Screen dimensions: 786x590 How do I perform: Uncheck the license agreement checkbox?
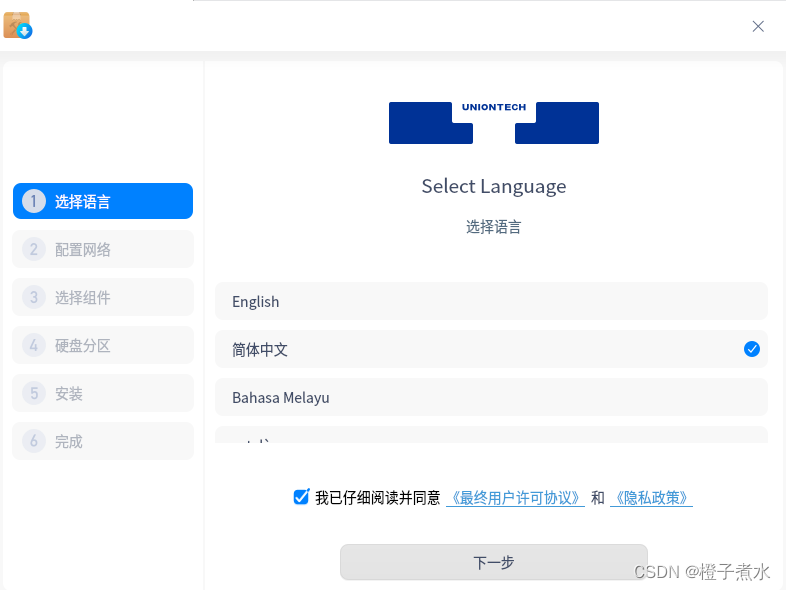click(301, 497)
